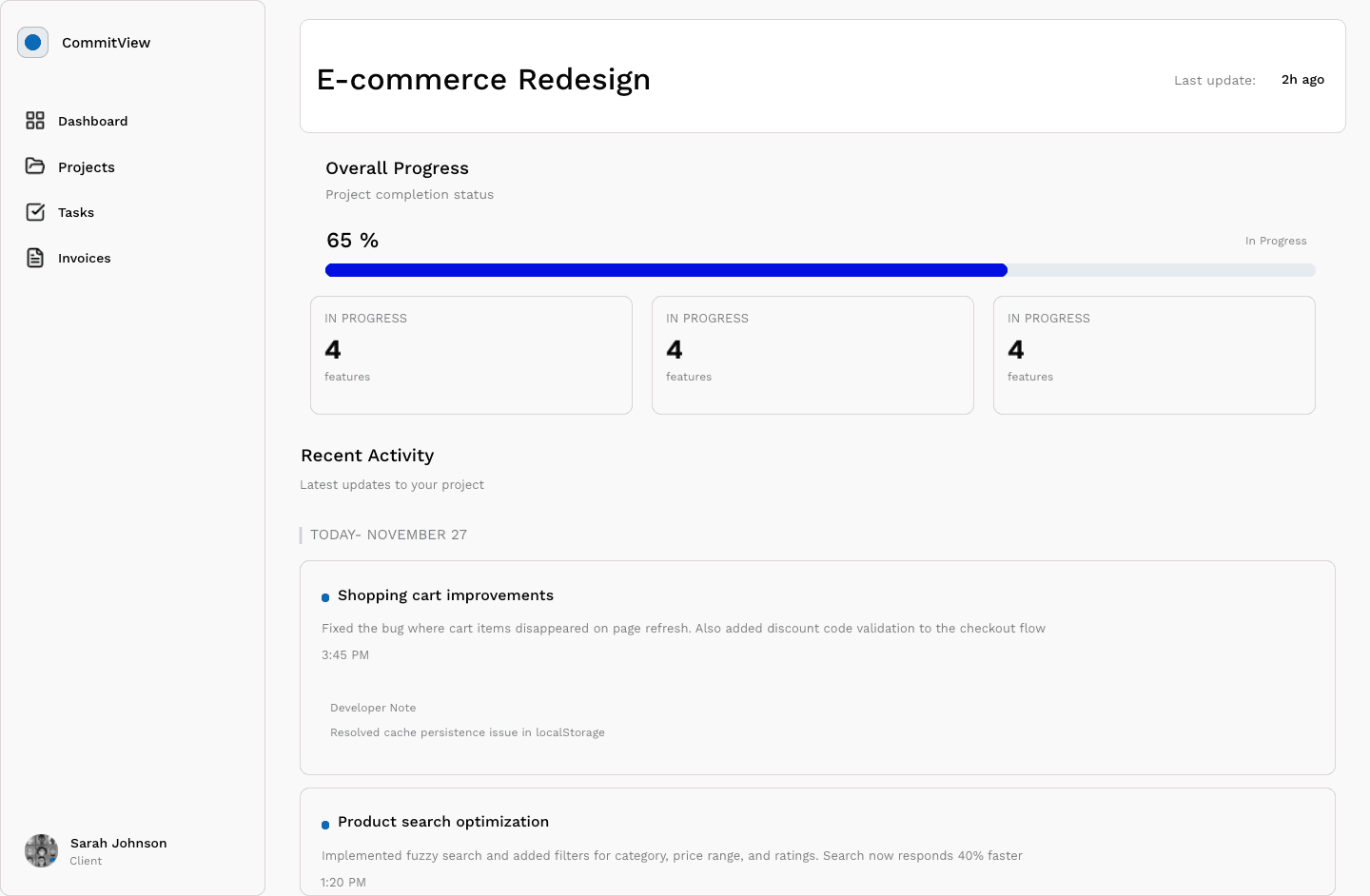Click the In Progress status label
This screenshot has height=896, width=1370.
[1276, 241]
